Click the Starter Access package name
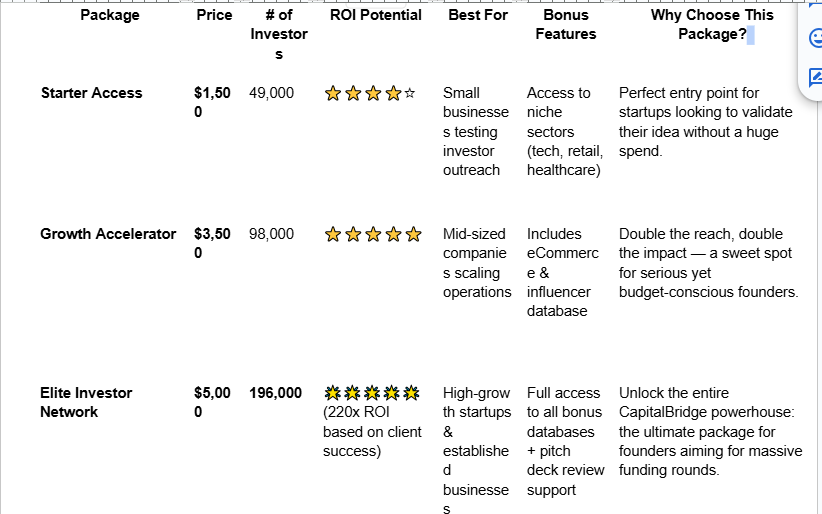The image size is (822, 514). 92,93
